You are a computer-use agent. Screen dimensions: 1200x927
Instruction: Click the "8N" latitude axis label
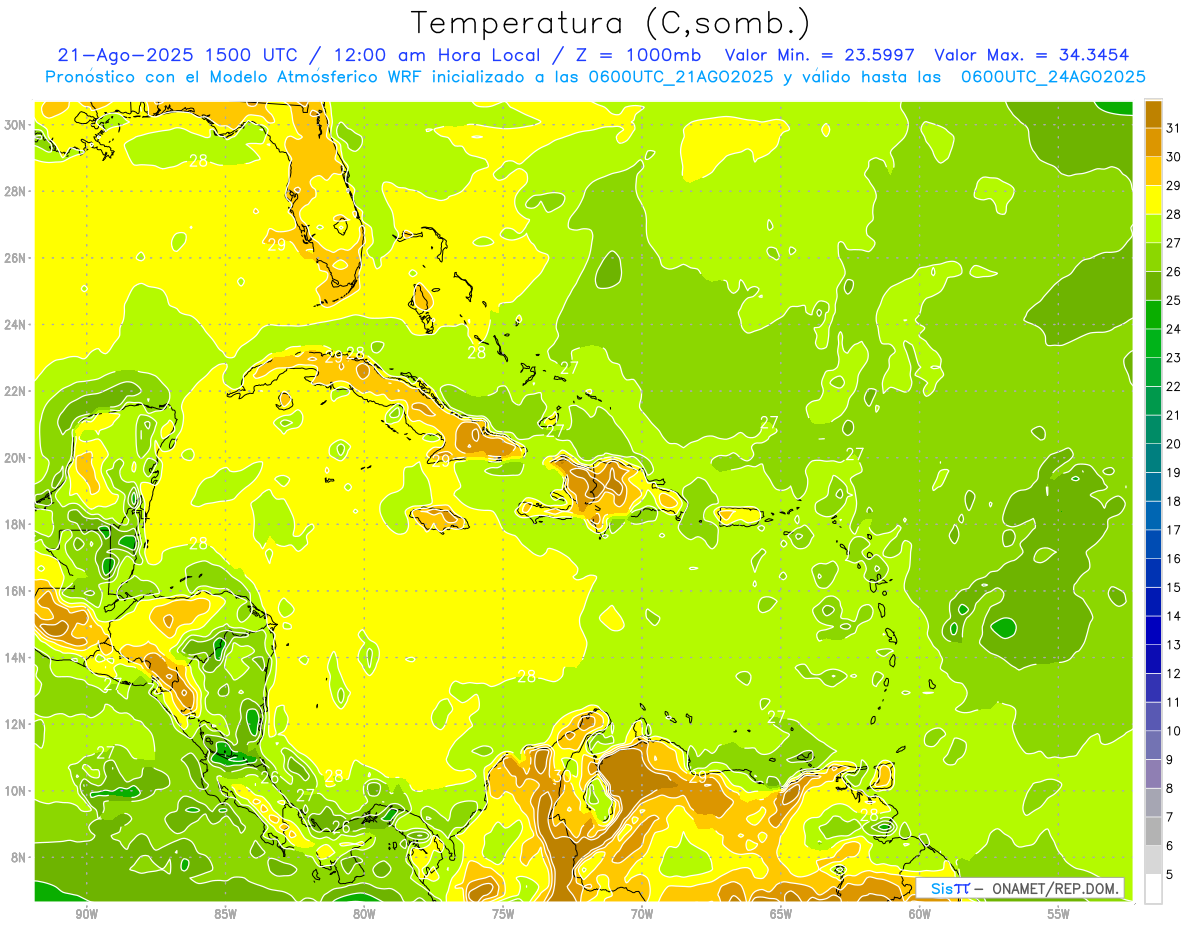(19, 857)
